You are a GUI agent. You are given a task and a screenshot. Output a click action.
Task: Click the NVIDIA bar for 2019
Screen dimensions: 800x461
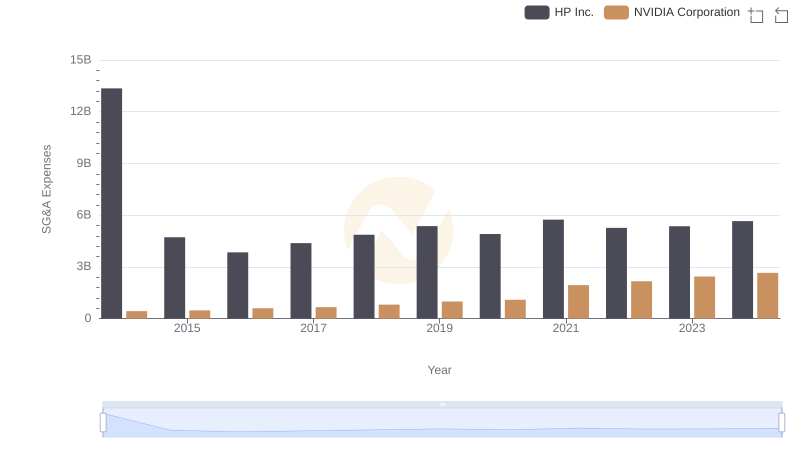(452, 310)
